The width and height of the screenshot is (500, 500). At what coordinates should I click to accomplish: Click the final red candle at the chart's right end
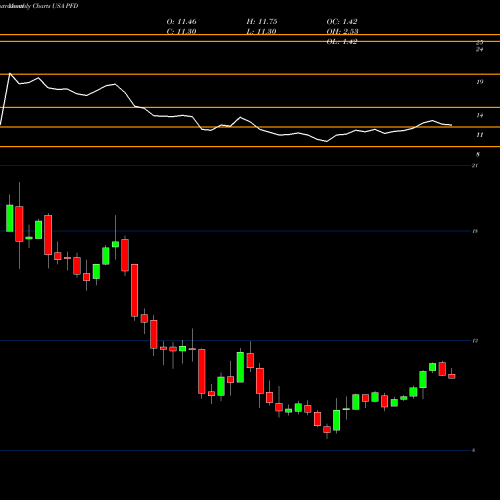tap(452, 376)
